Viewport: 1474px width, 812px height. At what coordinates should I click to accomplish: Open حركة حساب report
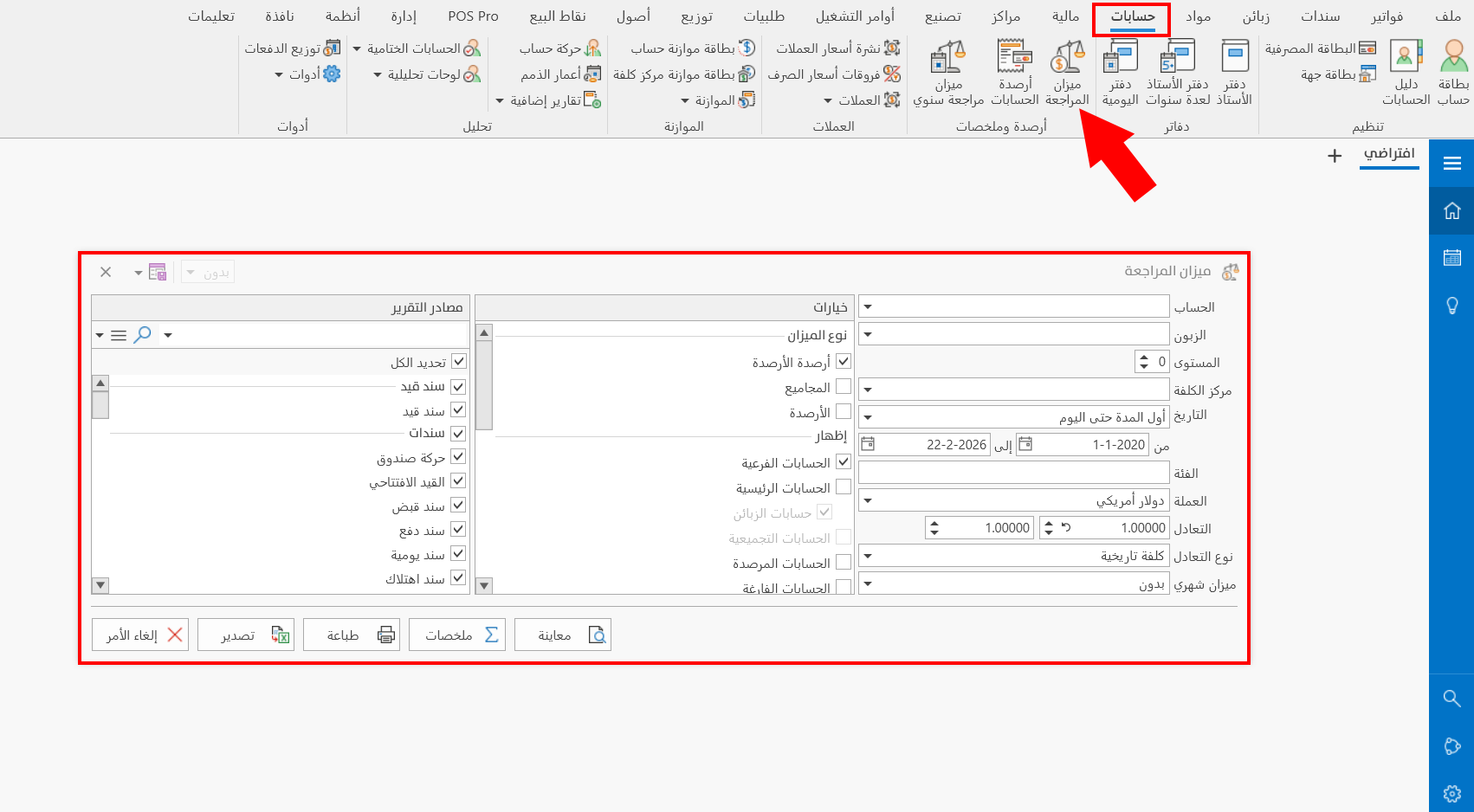point(559,48)
